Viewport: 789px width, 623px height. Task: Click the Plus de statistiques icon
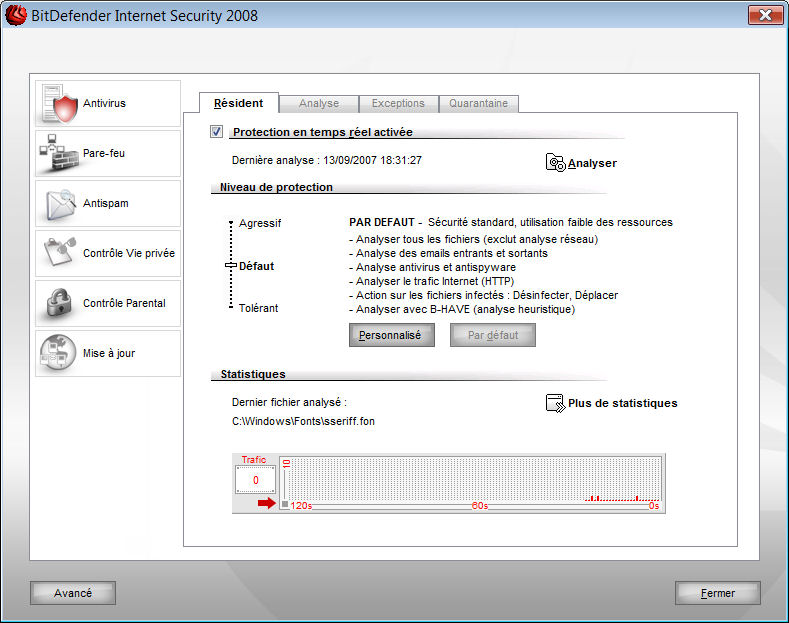click(x=556, y=403)
